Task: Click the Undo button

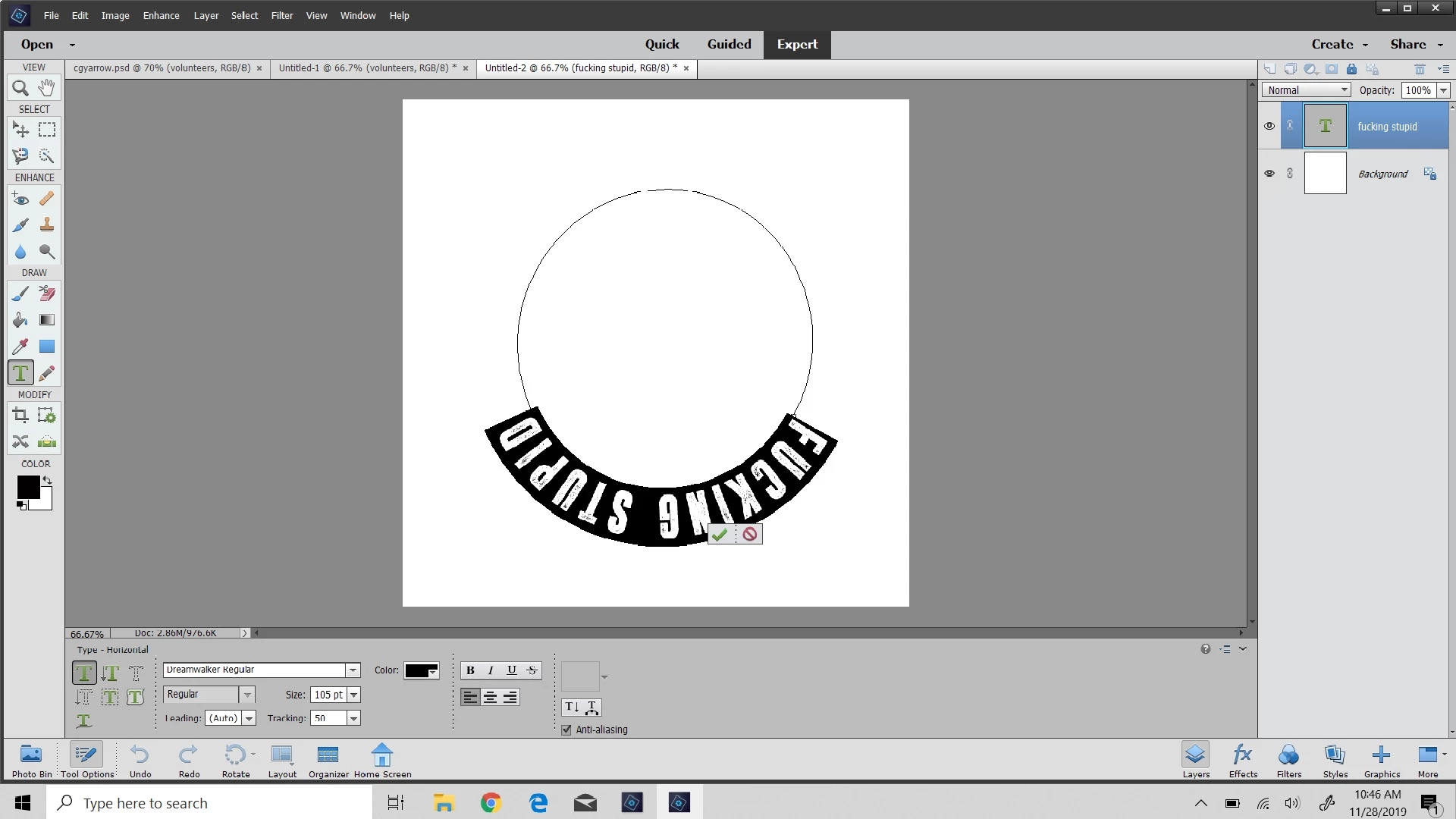Action: pos(140,760)
